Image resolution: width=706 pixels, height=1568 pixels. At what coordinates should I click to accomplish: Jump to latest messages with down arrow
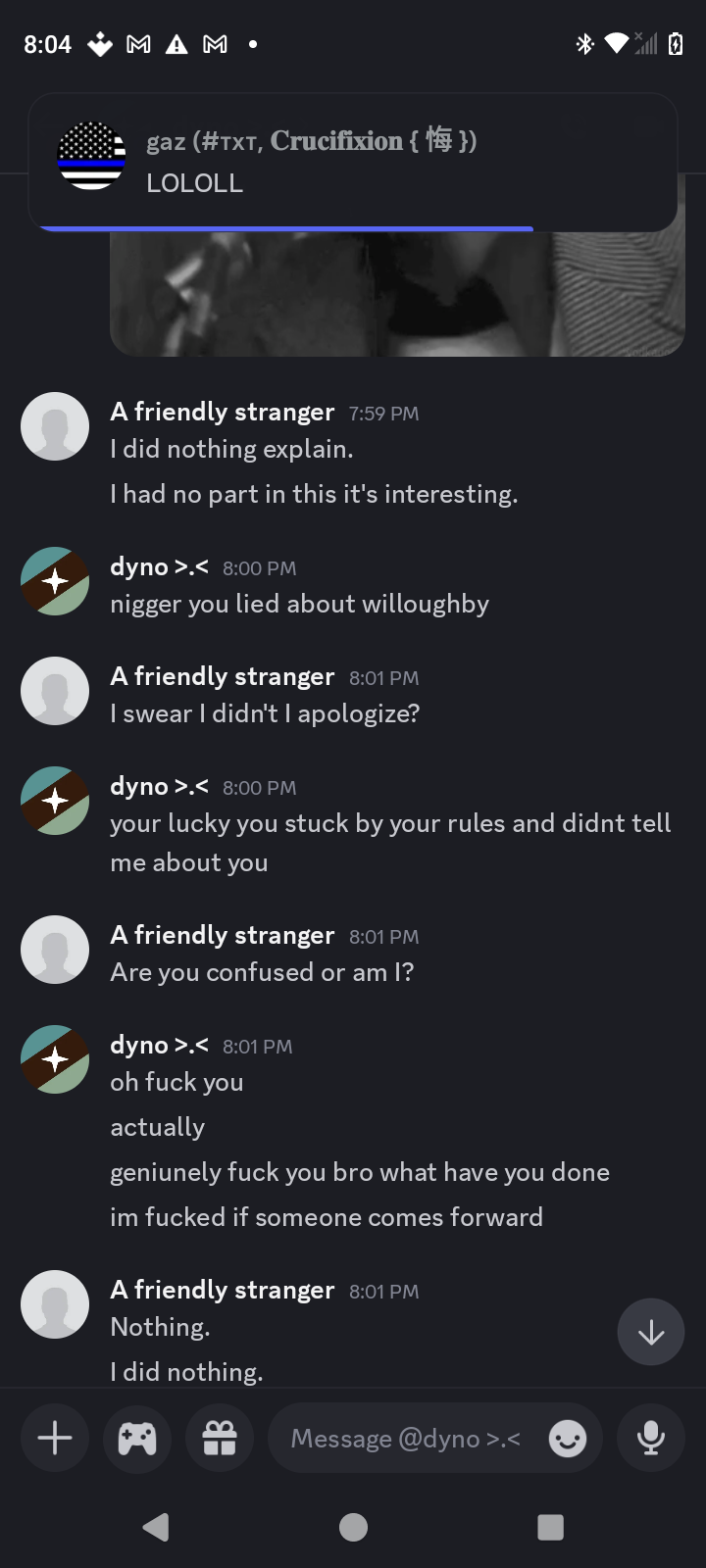pos(651,1333)
